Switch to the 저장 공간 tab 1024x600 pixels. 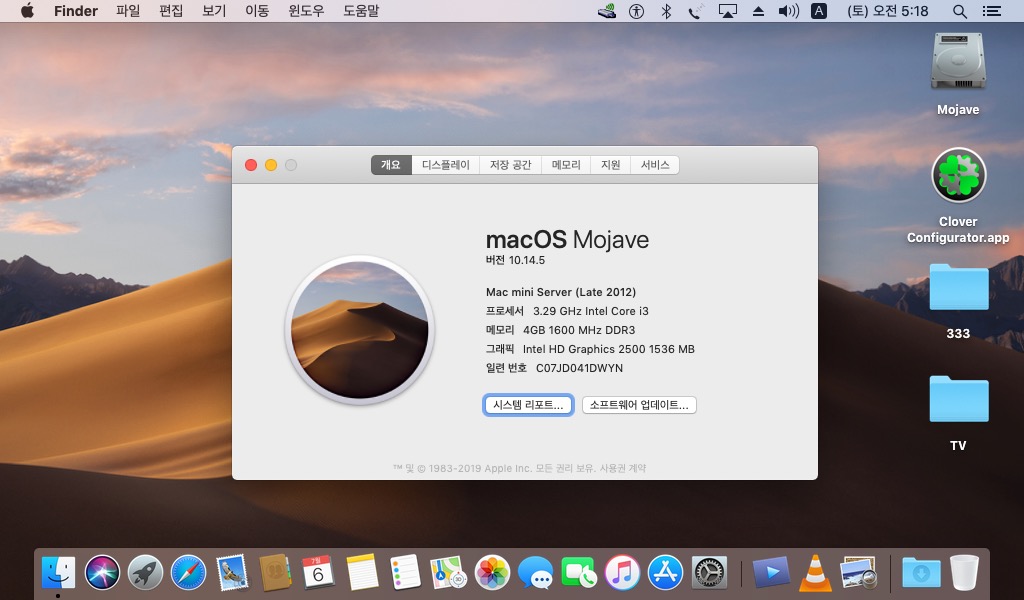(511, 165)
